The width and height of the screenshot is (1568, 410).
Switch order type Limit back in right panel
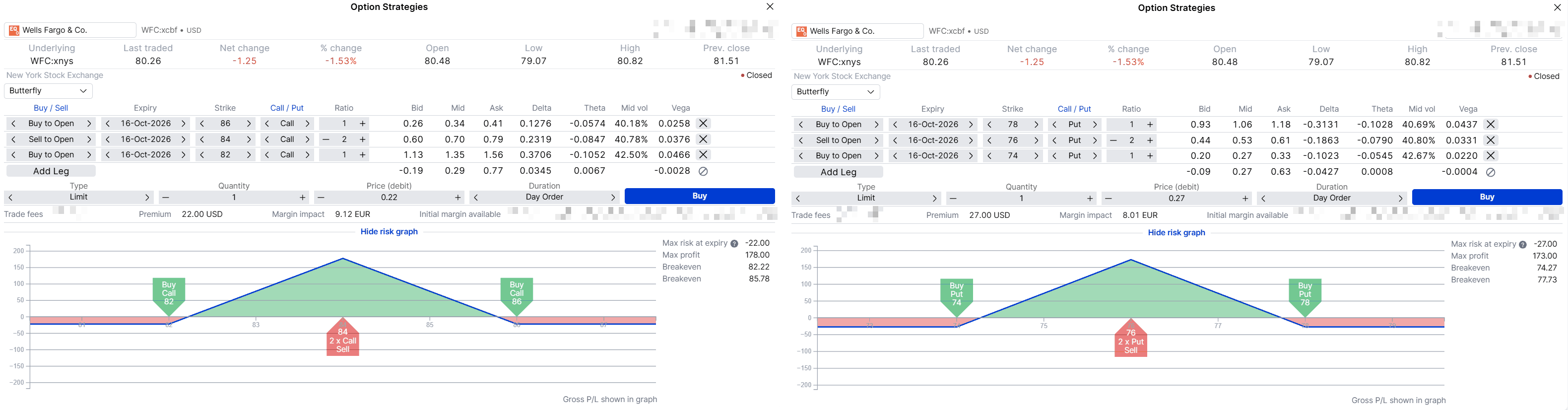coord(798,199)
